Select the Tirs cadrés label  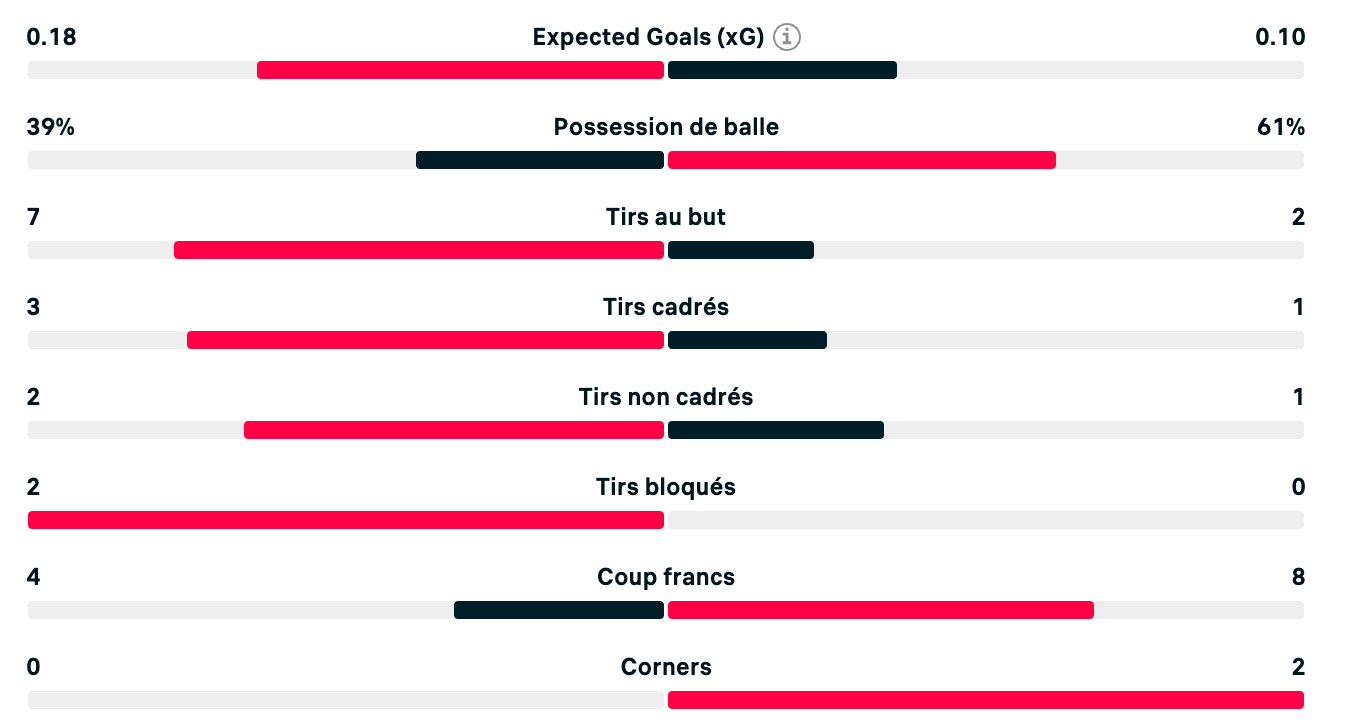[666, 307]
